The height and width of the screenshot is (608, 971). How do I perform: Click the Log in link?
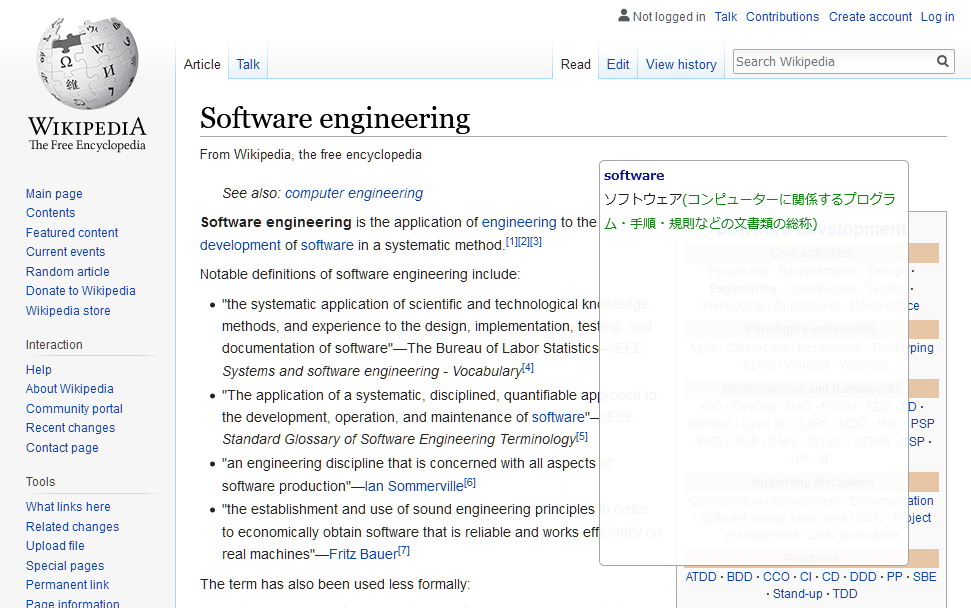pyautogui.click(x=937, y=16)
